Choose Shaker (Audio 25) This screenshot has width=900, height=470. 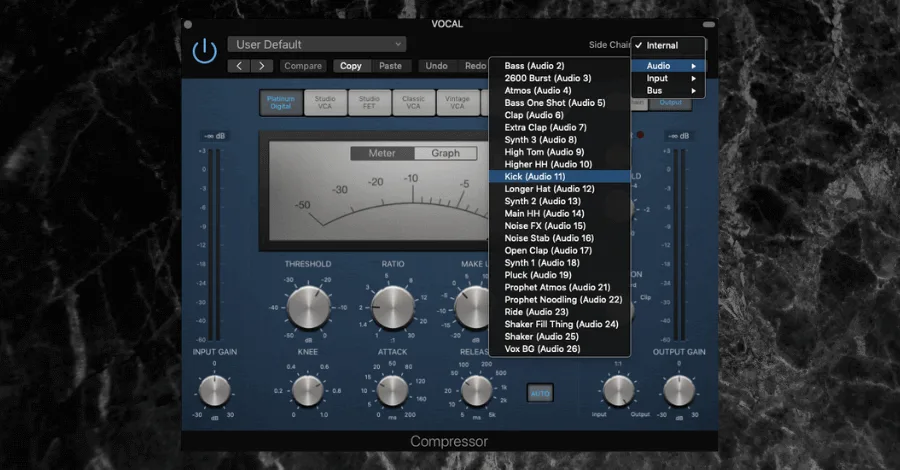[559, 337]
